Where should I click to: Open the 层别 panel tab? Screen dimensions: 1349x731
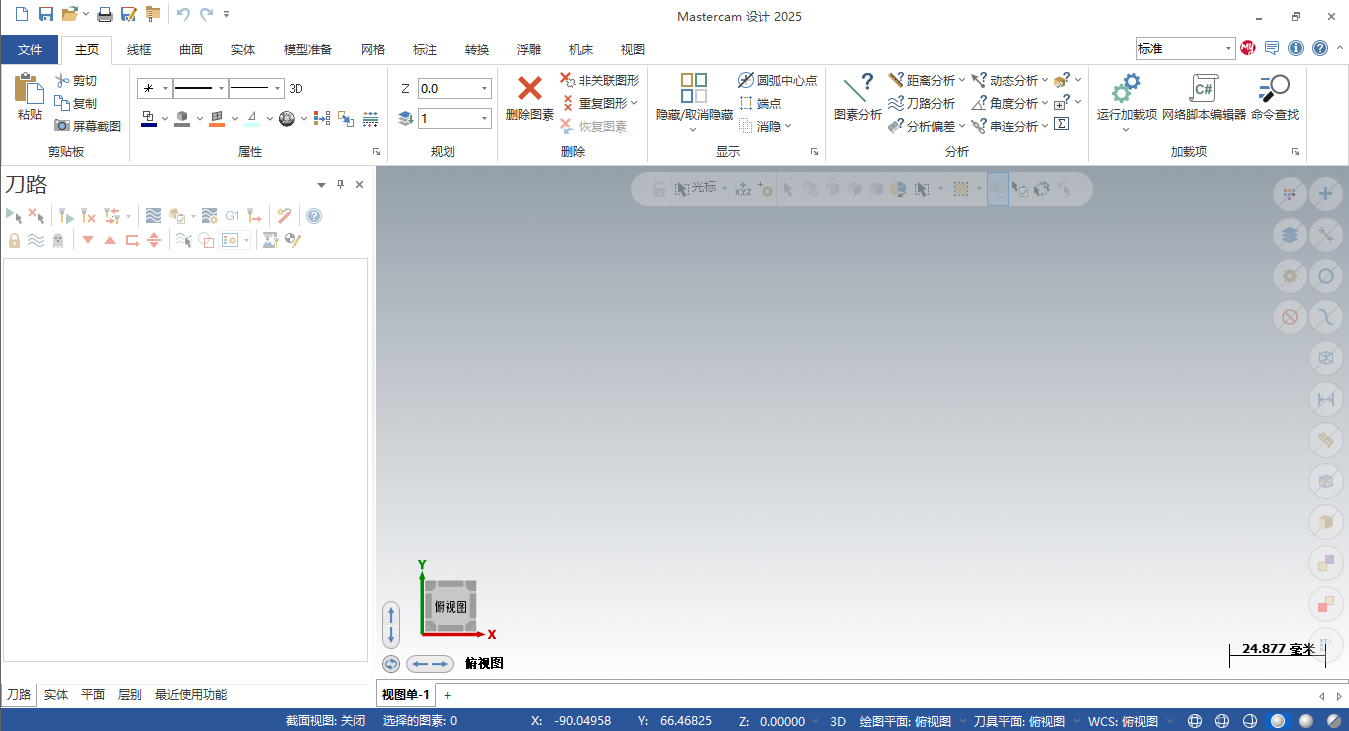[130, 694]
